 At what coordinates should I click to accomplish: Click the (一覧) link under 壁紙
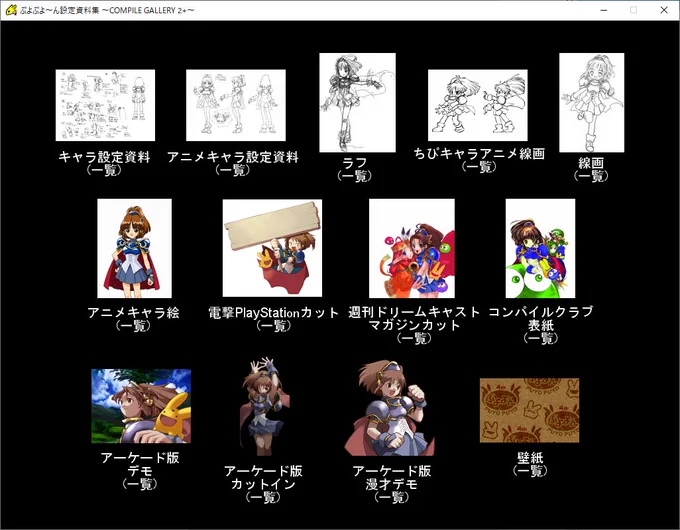coord(530,471)
